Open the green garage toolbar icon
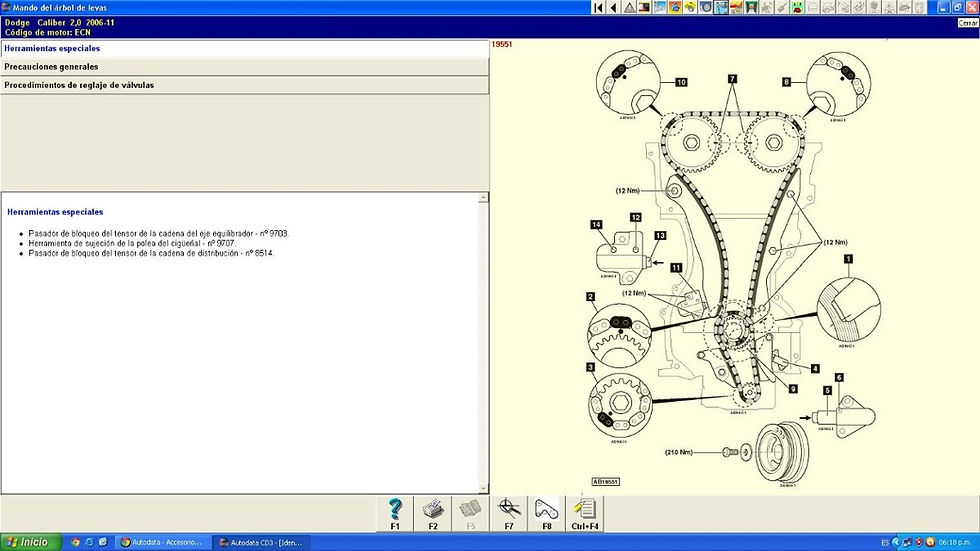The width and height of the screenshot is (980, 551). click(x=751, y=7)
